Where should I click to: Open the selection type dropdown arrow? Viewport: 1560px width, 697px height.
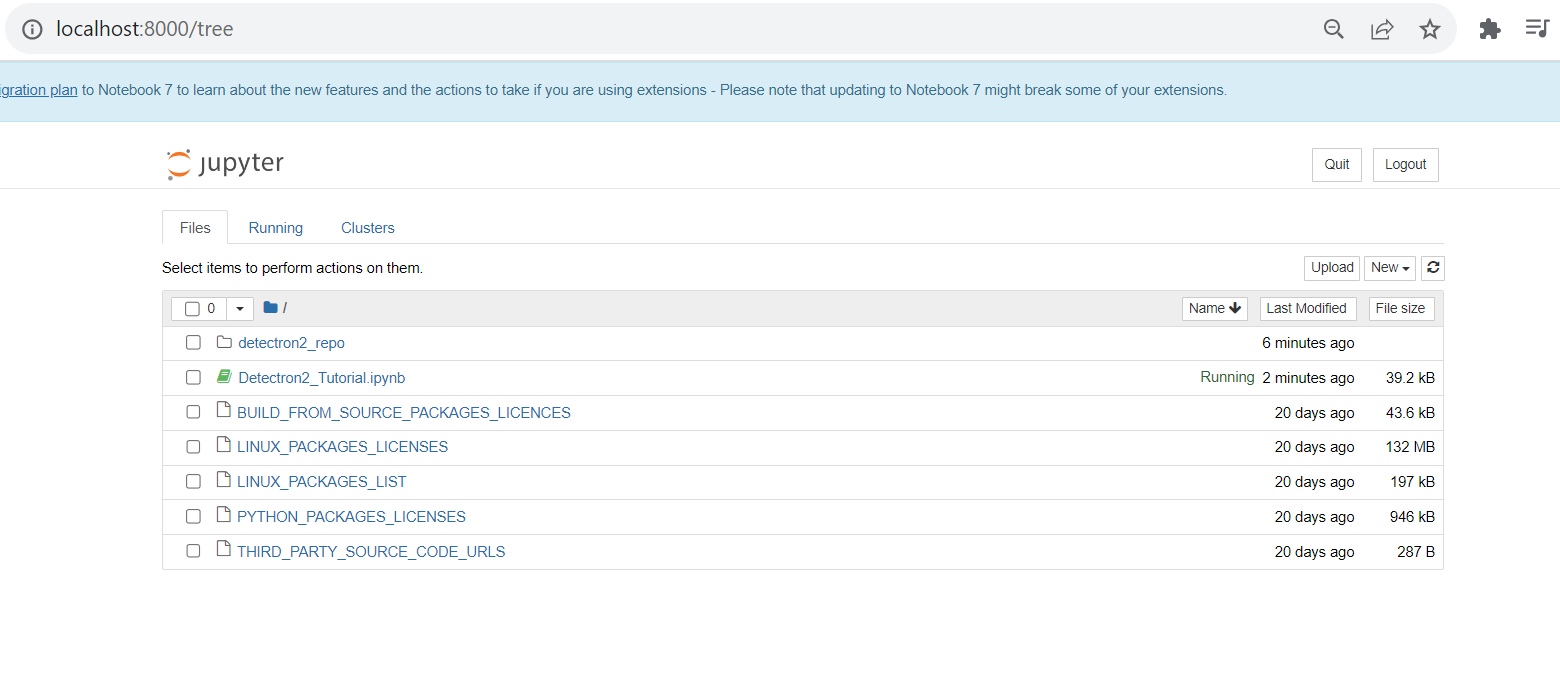(240, 309)
